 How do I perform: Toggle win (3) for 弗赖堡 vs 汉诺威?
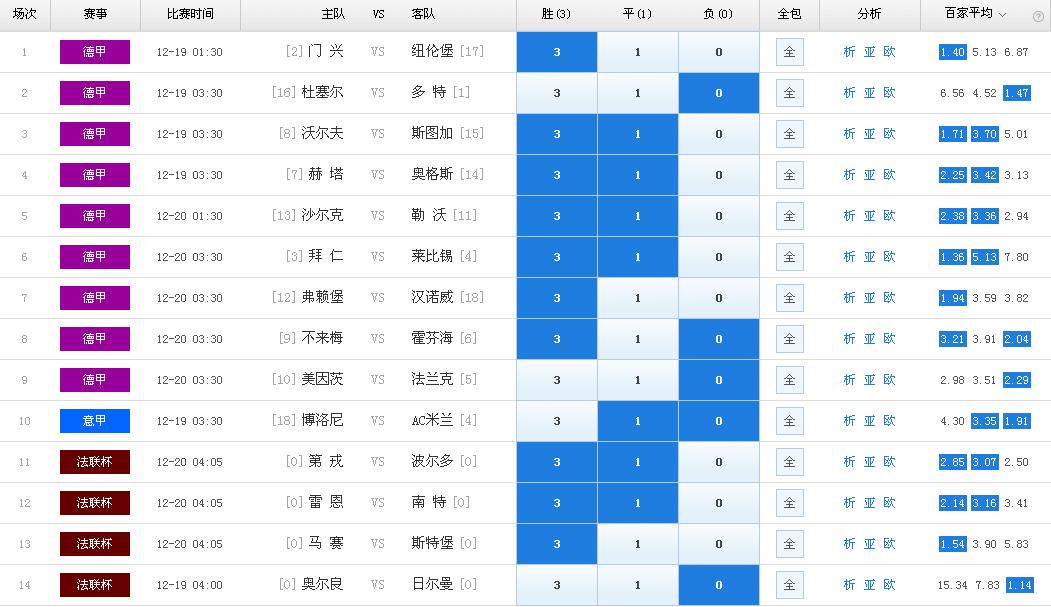[x=556, y=297]
